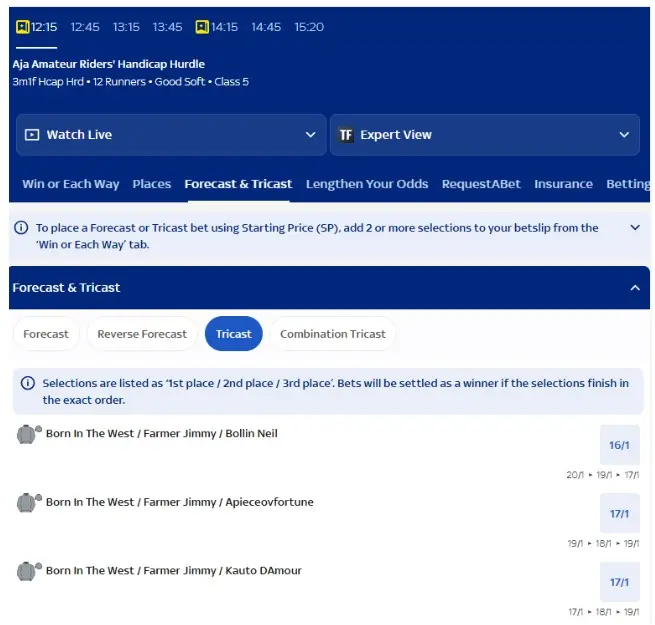The height and width of the screenshot is (625, 655).
Task: Click the info icon beside Selections listed note
Action: [27, 384]
